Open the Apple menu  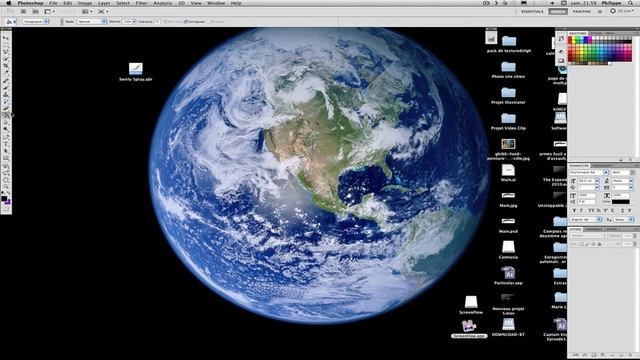[x=9, y=3]
